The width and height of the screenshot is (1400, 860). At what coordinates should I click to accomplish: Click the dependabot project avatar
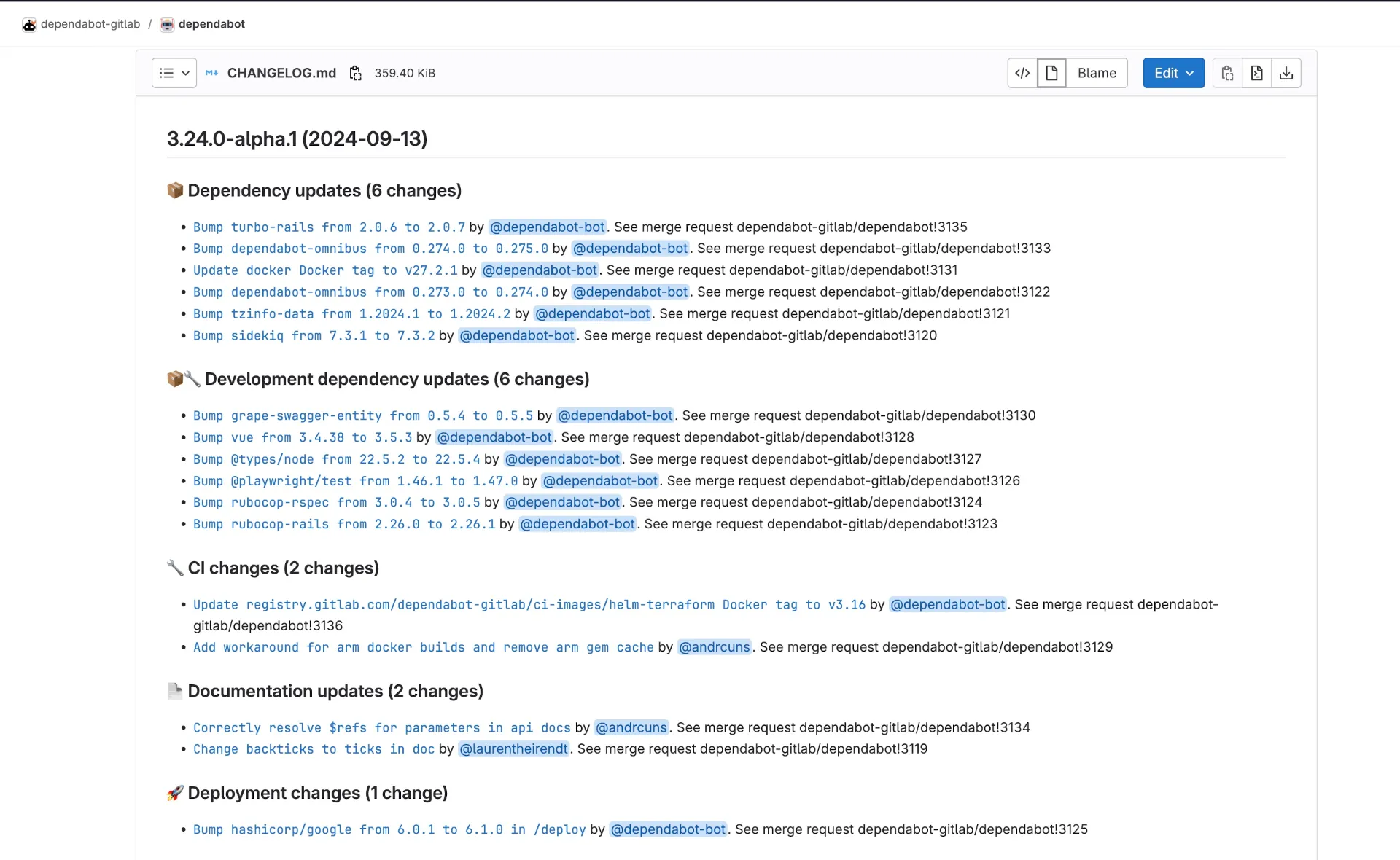[167, 25]
